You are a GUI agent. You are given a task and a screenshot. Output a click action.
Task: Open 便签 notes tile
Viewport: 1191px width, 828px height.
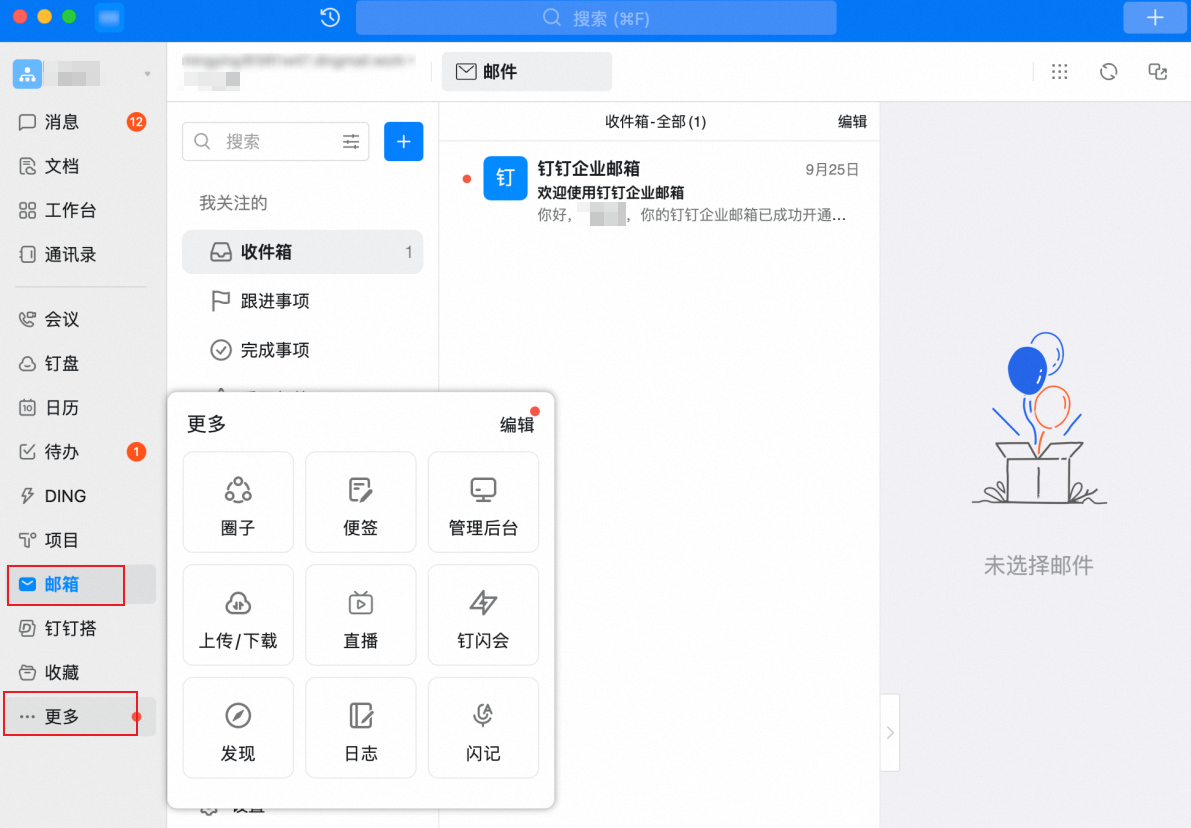click(361, 502)
